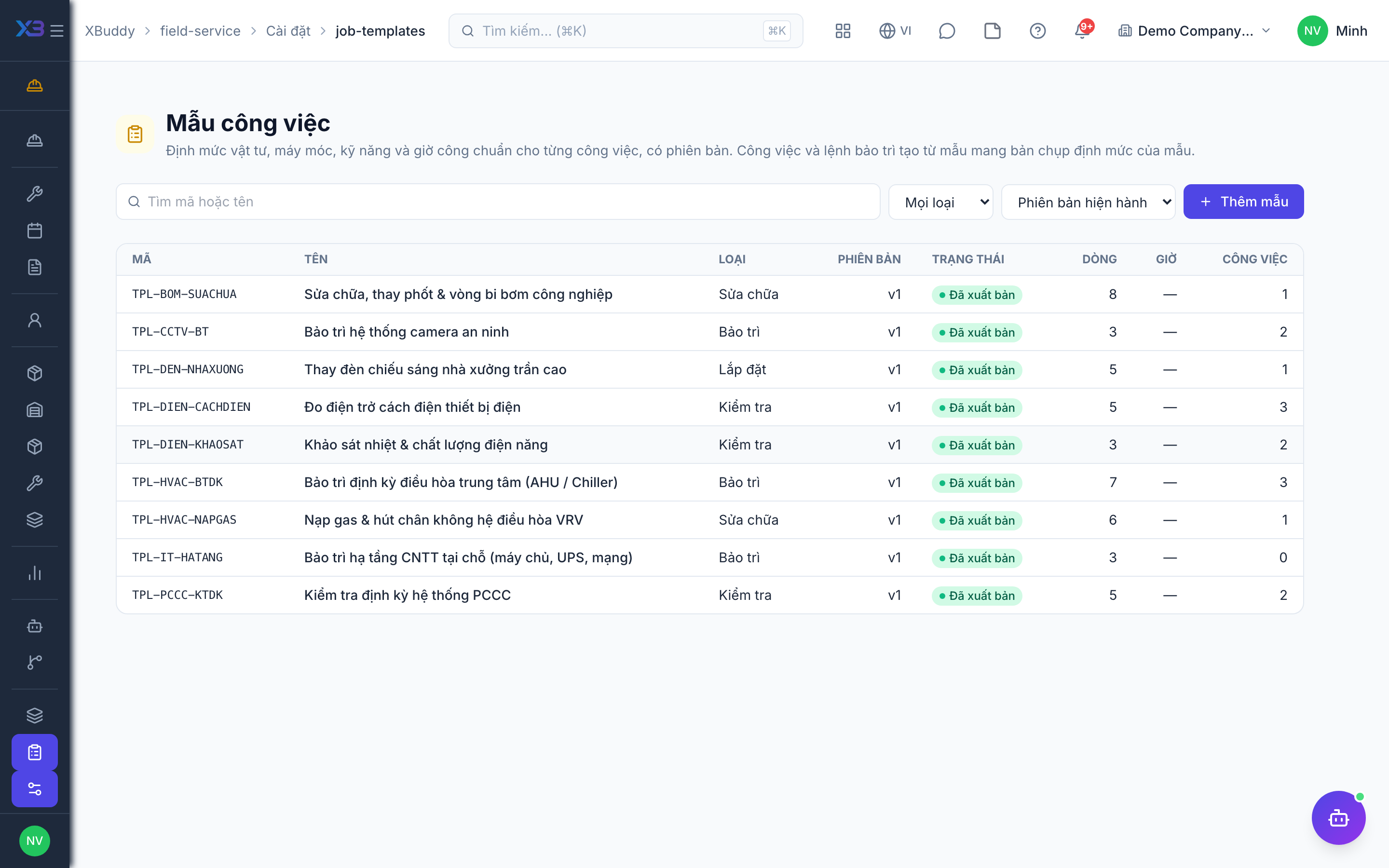Switch language via VI globe icon
This screenshot has height=868, width=1389.
[895, 31]
